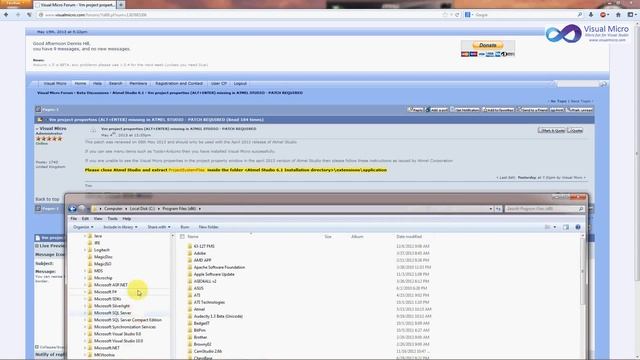Click the Adblock icon in Firefox toolbar
The width and height of the screenshot is (640, 360).
click(x=603, y=15)
